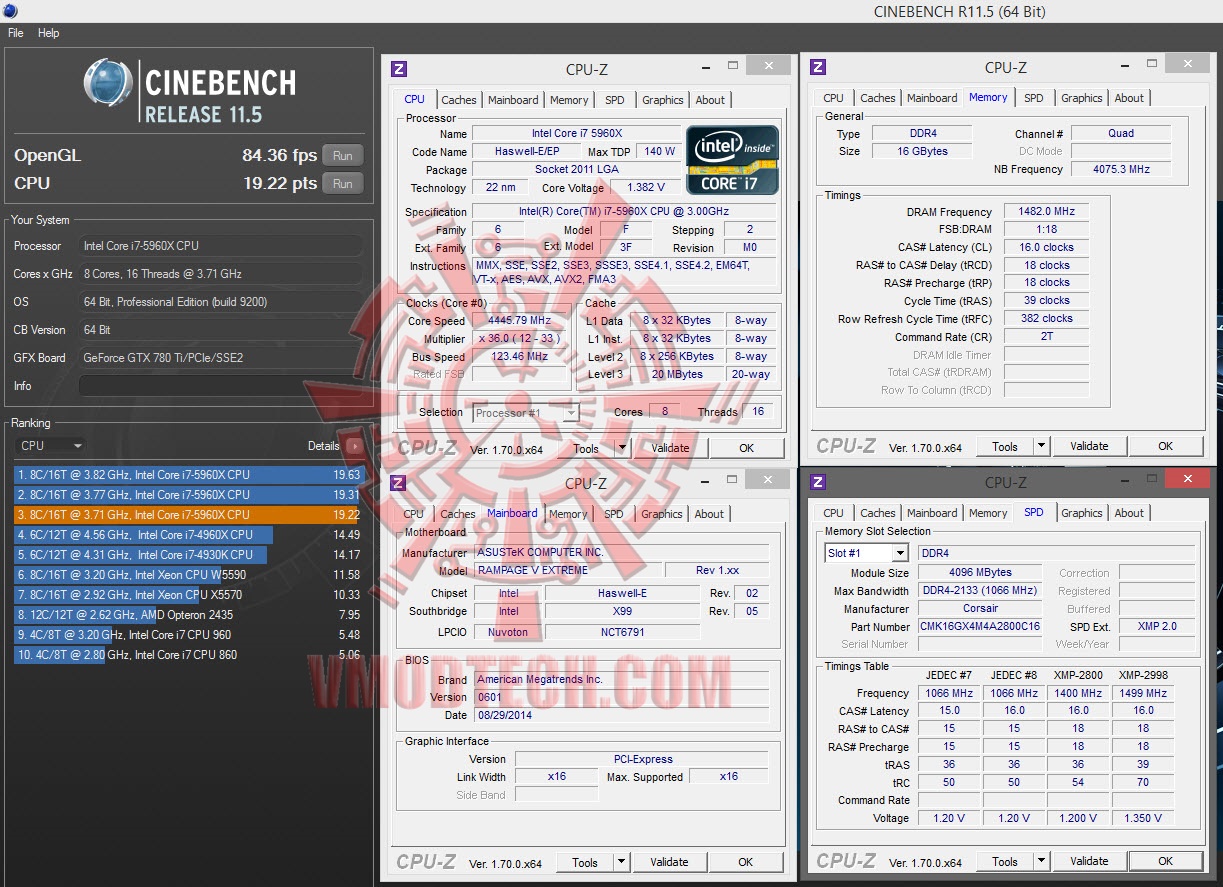1223x887 pixels.
Task: Select ranking entry Core i7-4960X at 4.56 GHz
Action: (x=188, y=535)
